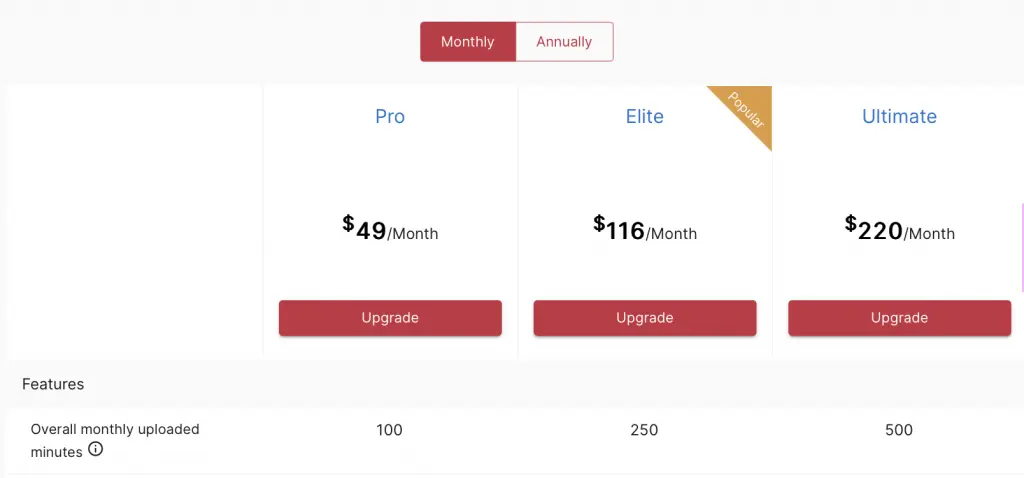
Task: Select the Pro plan title
Action: click(390, 116)
